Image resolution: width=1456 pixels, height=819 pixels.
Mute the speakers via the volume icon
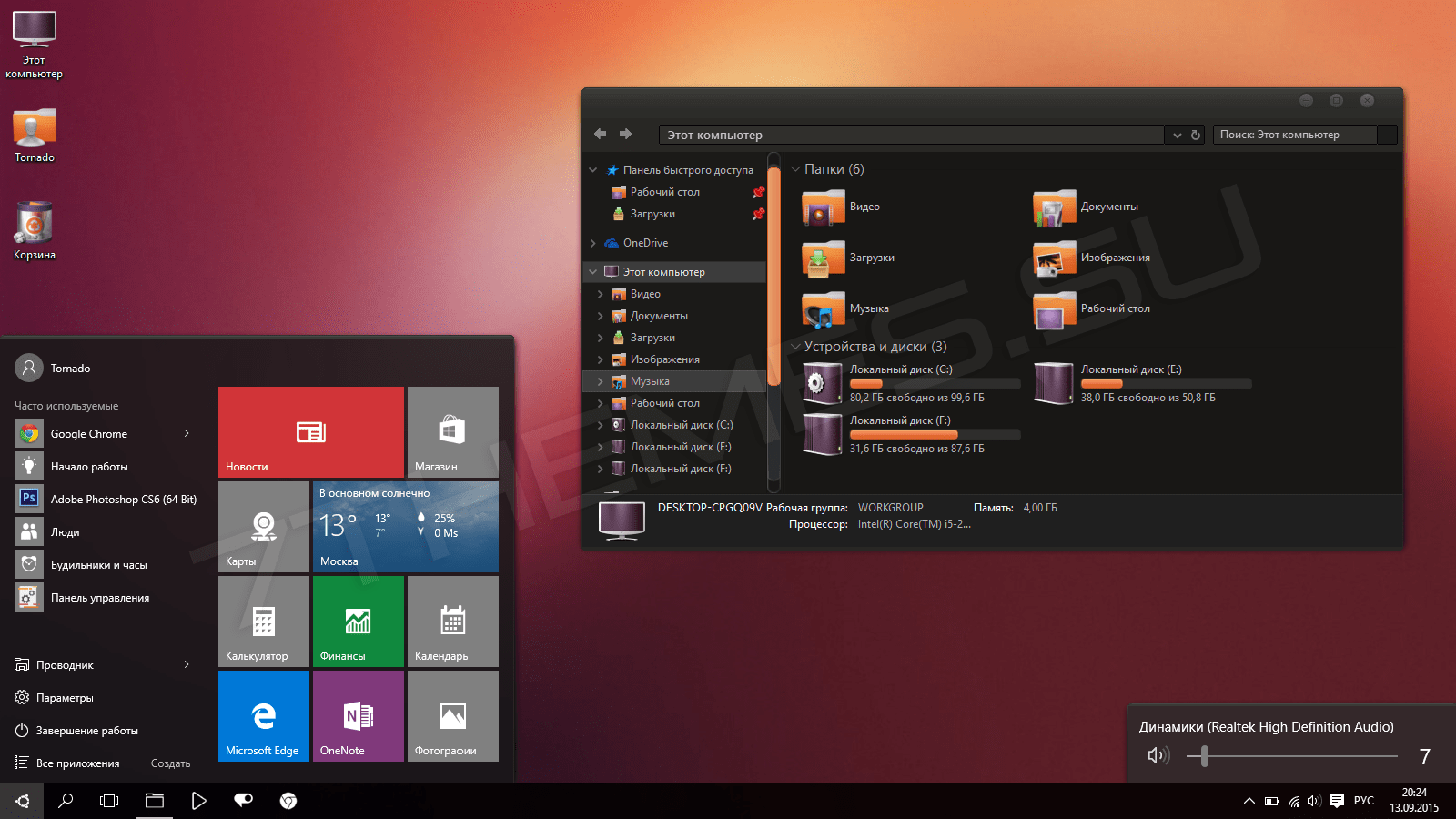(x=1158, y=755)
